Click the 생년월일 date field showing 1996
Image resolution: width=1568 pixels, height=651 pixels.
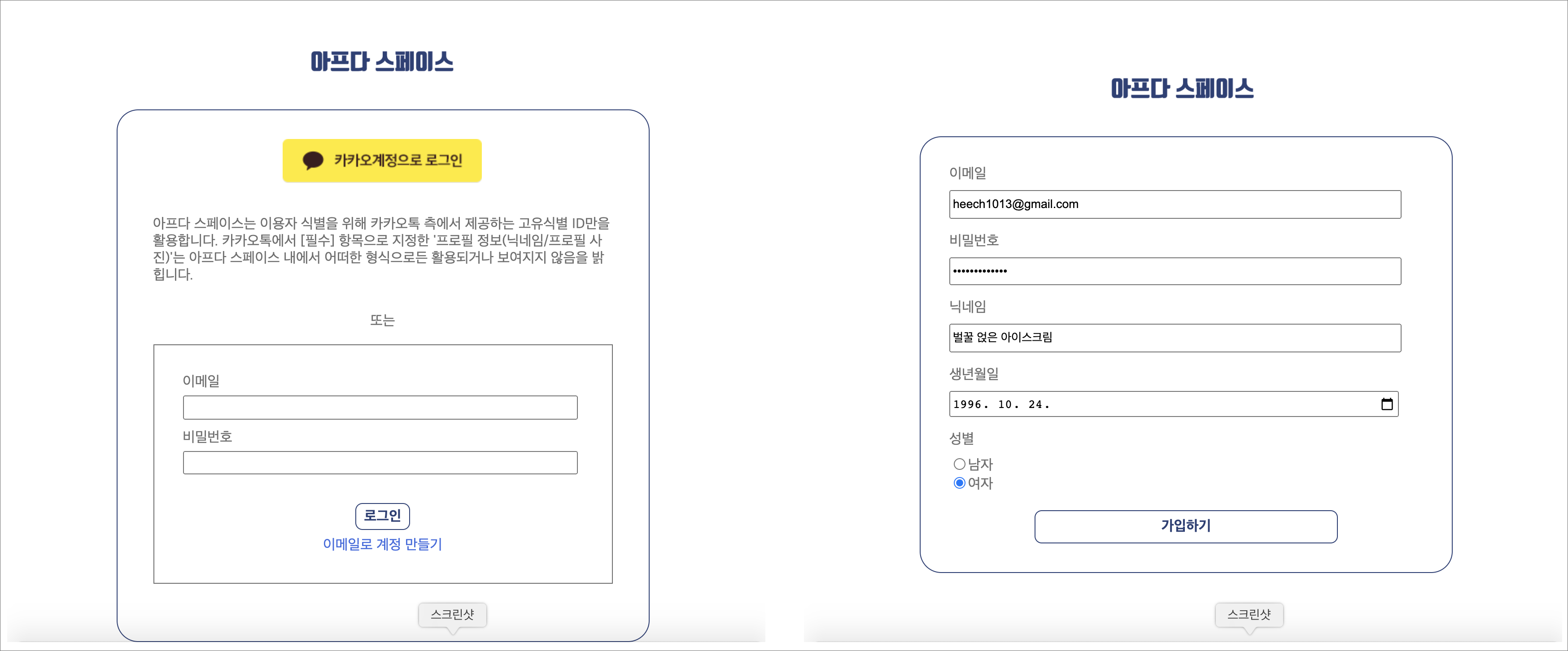pos(1157,404)
